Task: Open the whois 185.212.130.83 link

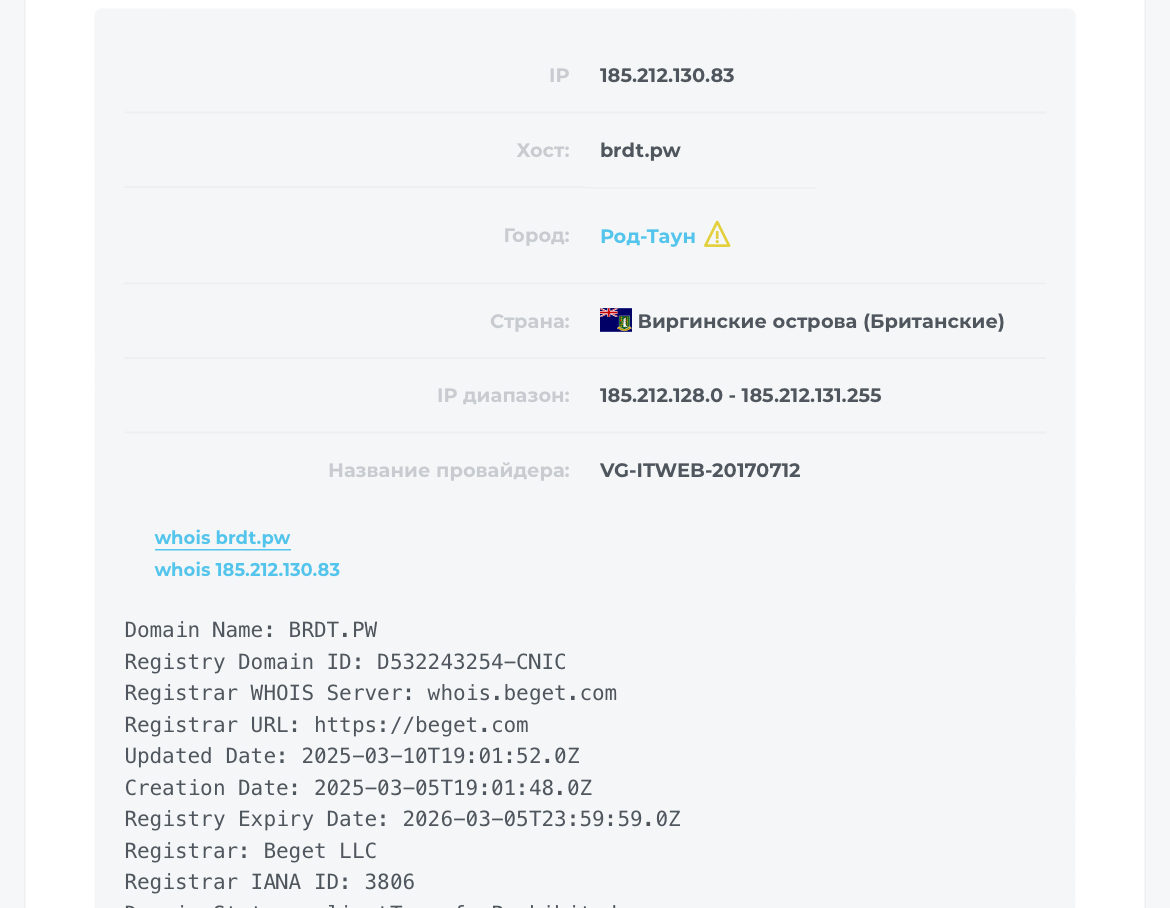Action: pos(247,569)
